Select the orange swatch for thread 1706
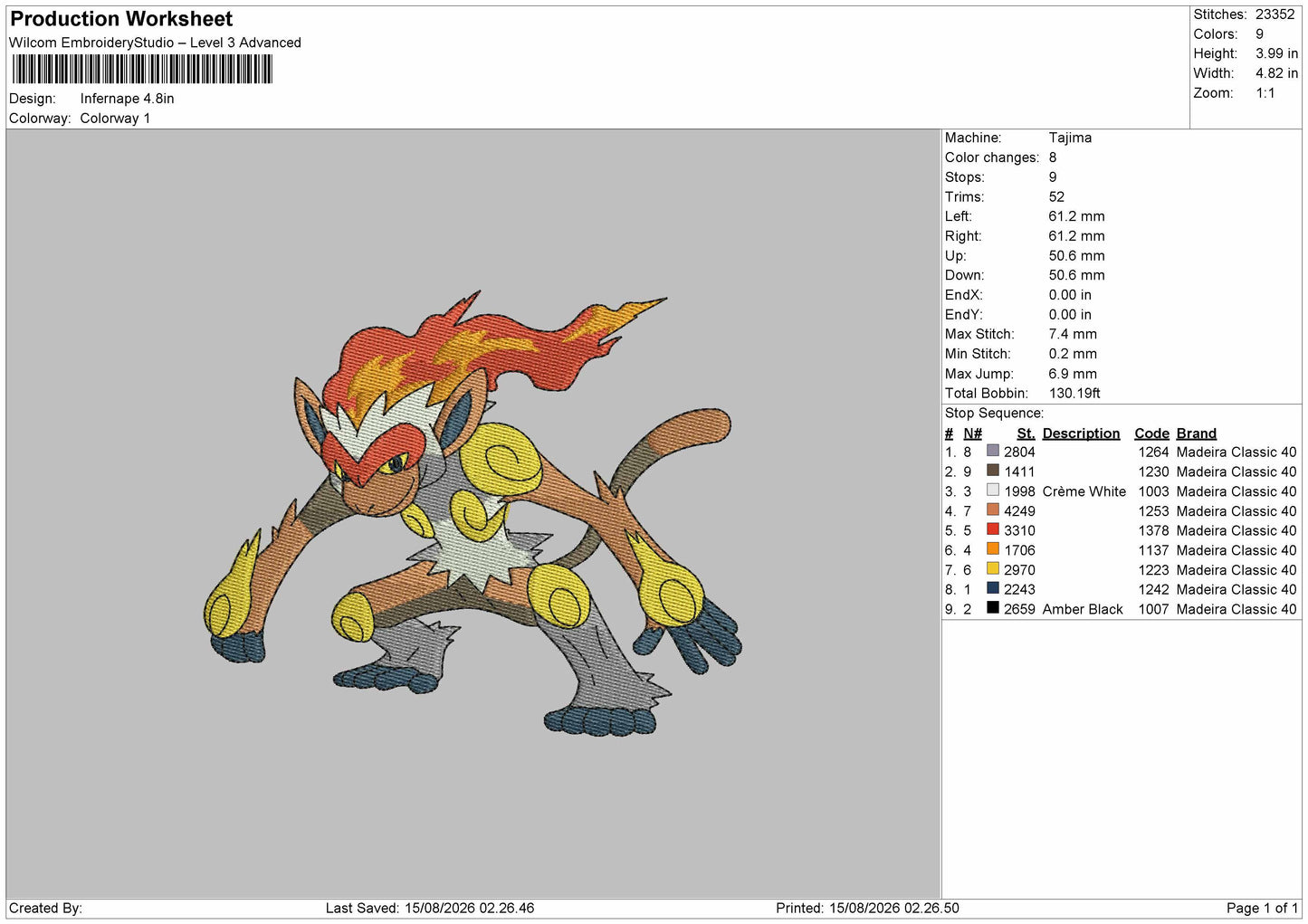Viewport: 1308px width, 924px height. coord(993,549)
